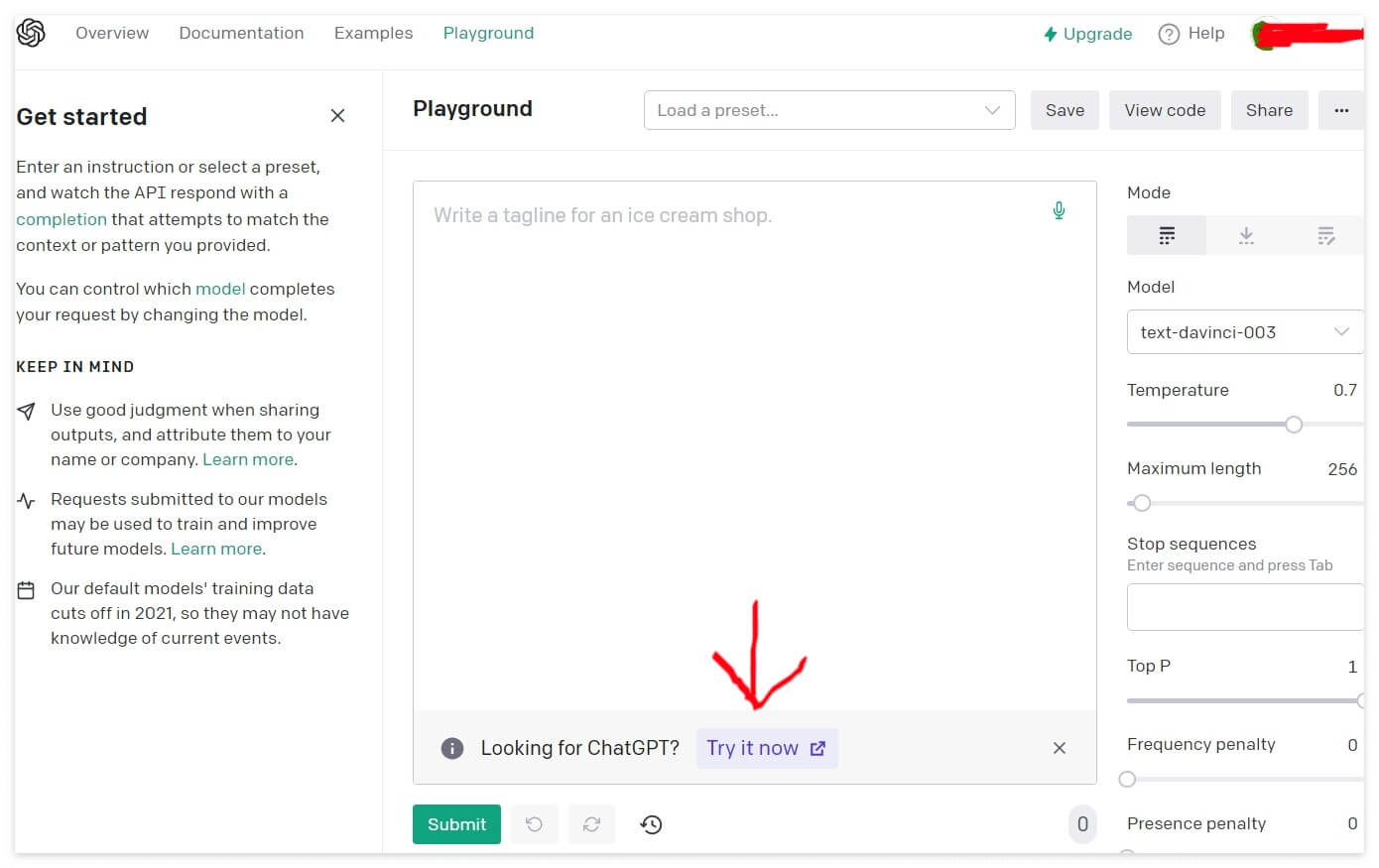Click the token count badge
This screenshot has width=1379, height=868.
[x=1082, y=824]
